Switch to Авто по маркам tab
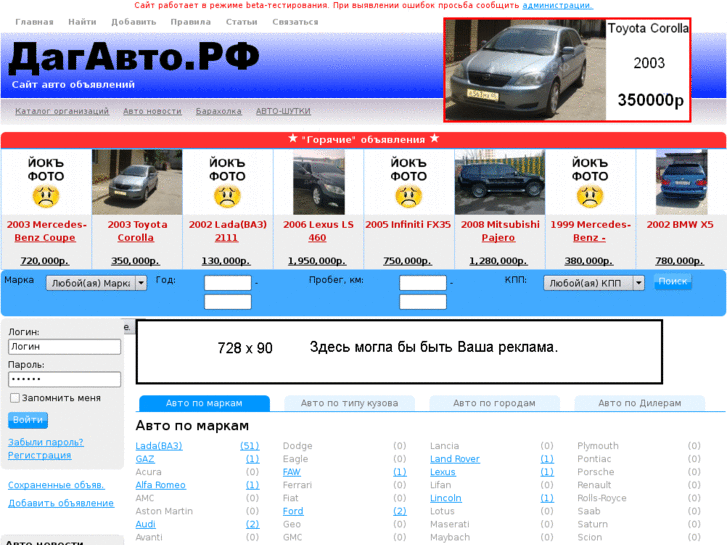This screenshot has height=545, width=727. click(x=204, y=403)
